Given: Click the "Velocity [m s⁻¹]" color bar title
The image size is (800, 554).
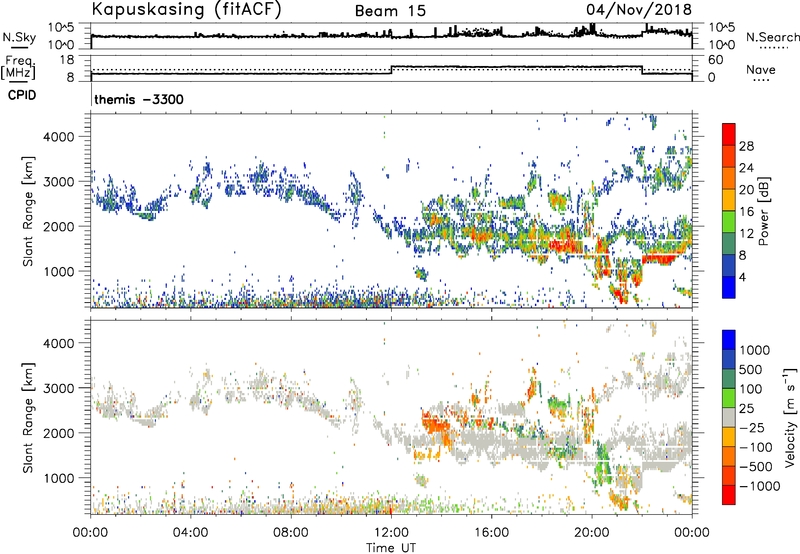Looking at the screenshot, I should 790,417.
